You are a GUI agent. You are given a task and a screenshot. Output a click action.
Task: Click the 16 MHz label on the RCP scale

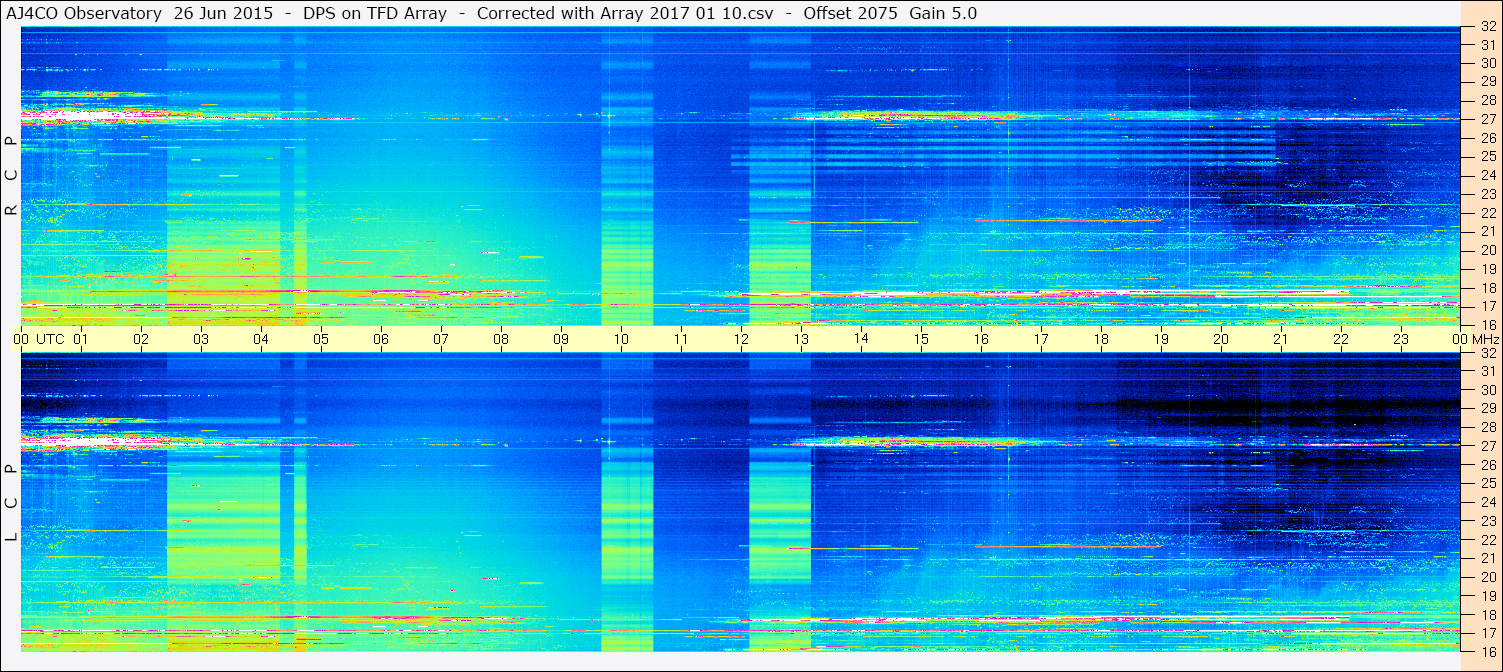(x=1487, y=325)
